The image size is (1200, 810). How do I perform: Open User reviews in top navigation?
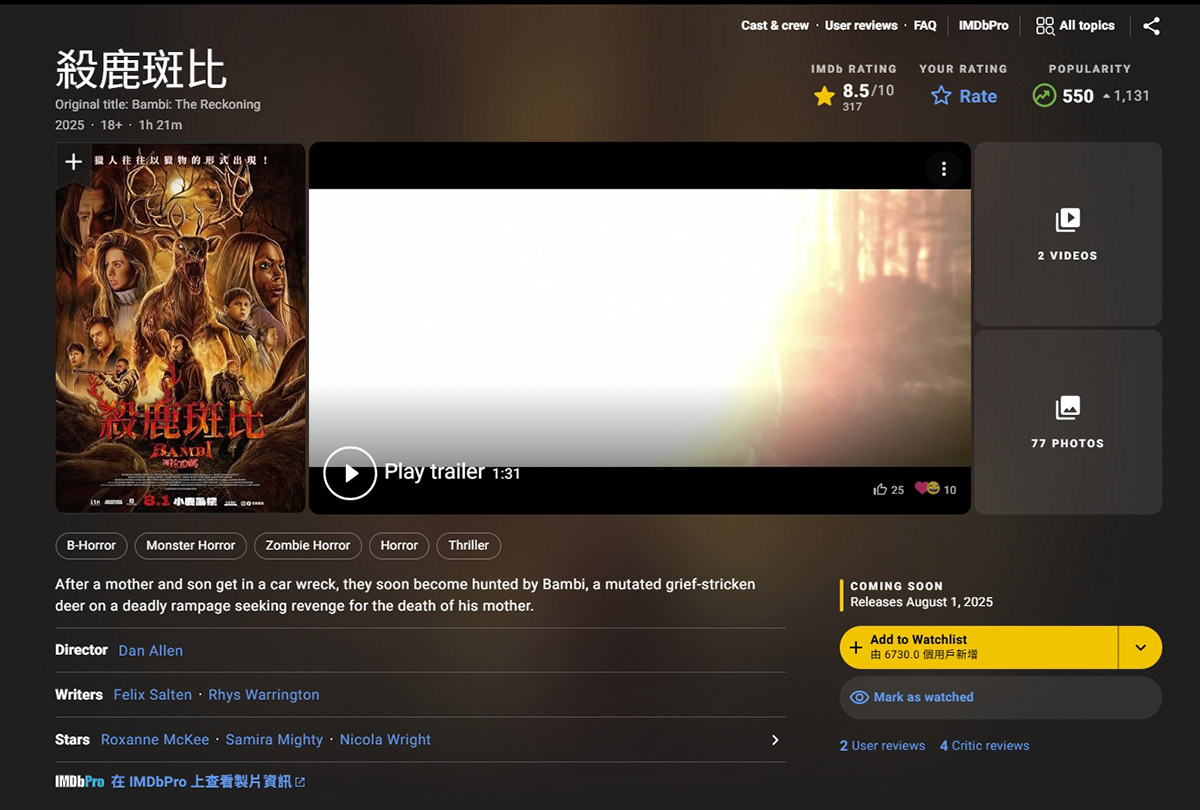[861, 26]
